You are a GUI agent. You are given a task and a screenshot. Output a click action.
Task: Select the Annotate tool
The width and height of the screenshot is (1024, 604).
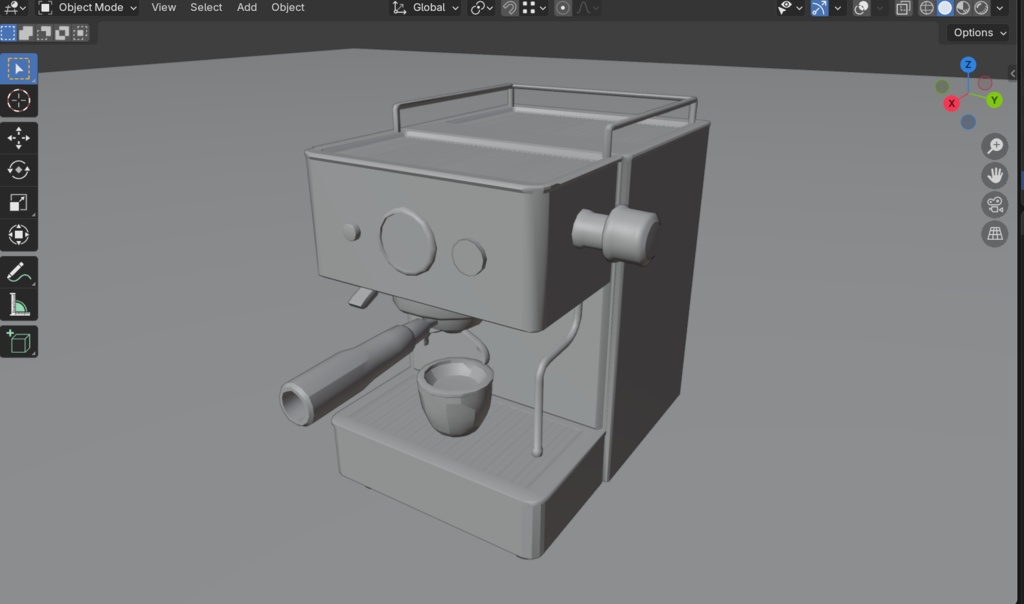(18, 271)
